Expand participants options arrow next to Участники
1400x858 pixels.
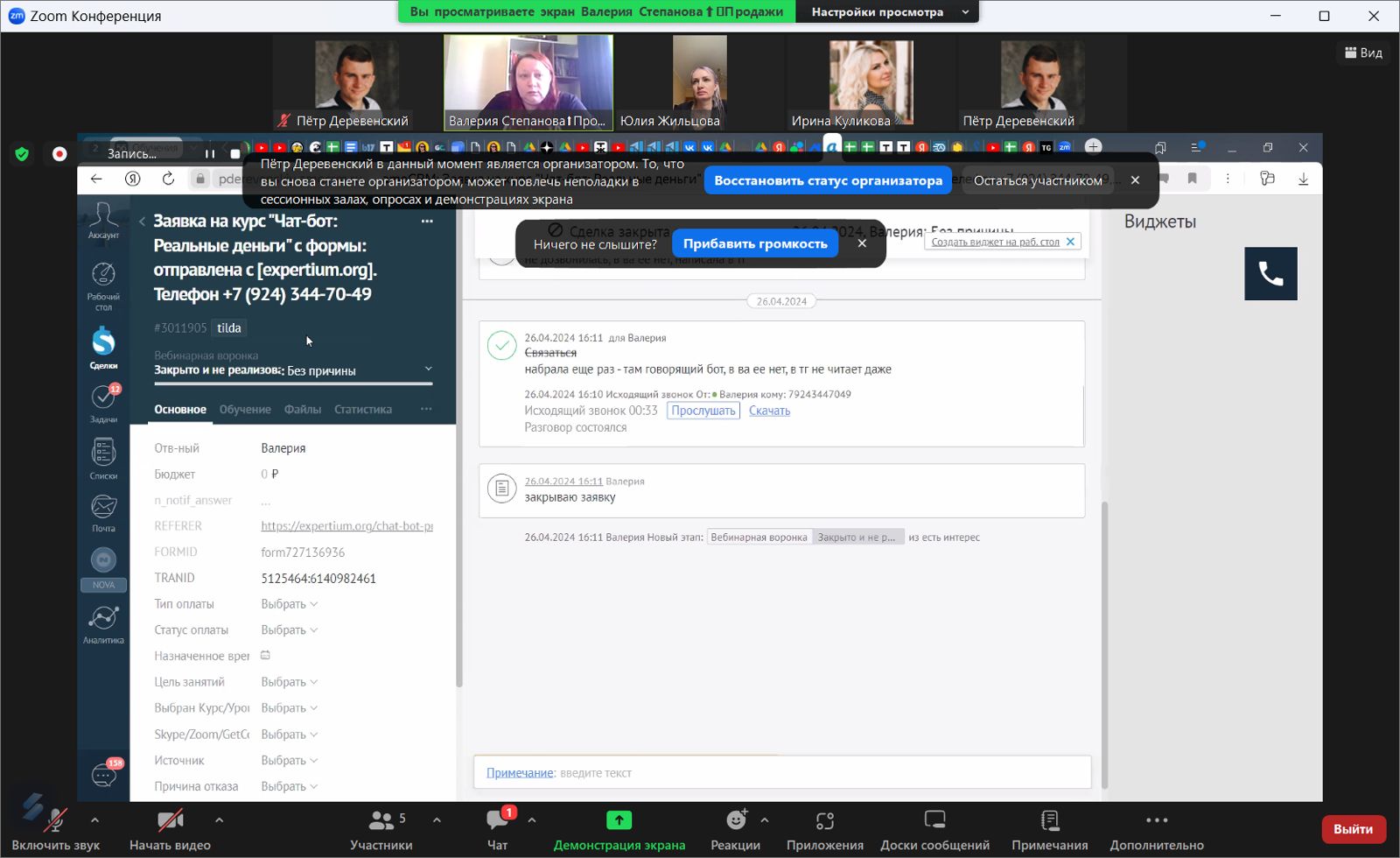pyautogui.click(x=437, y=820)
